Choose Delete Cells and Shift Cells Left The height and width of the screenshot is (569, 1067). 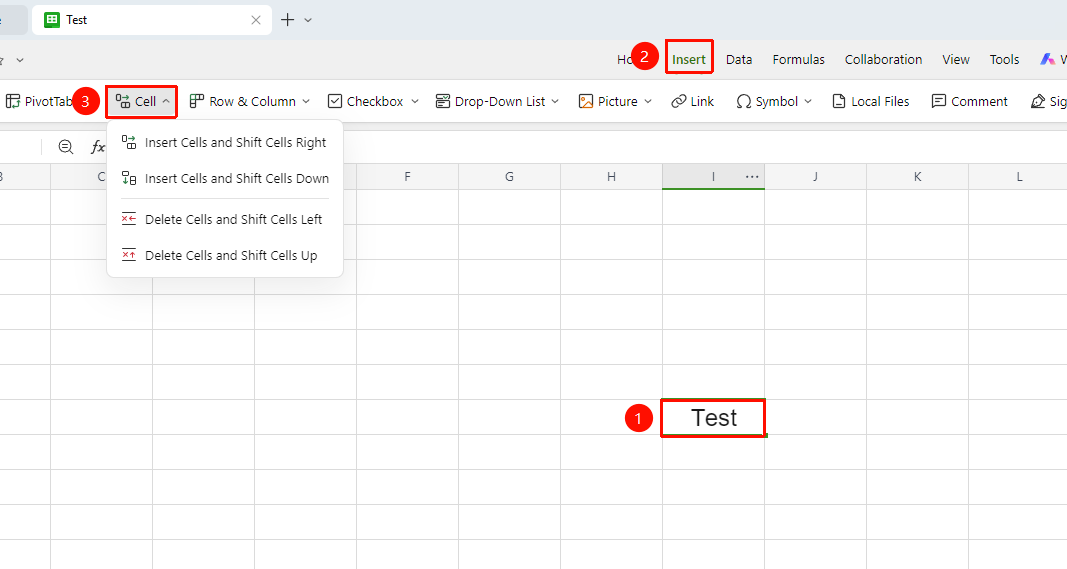225,219
